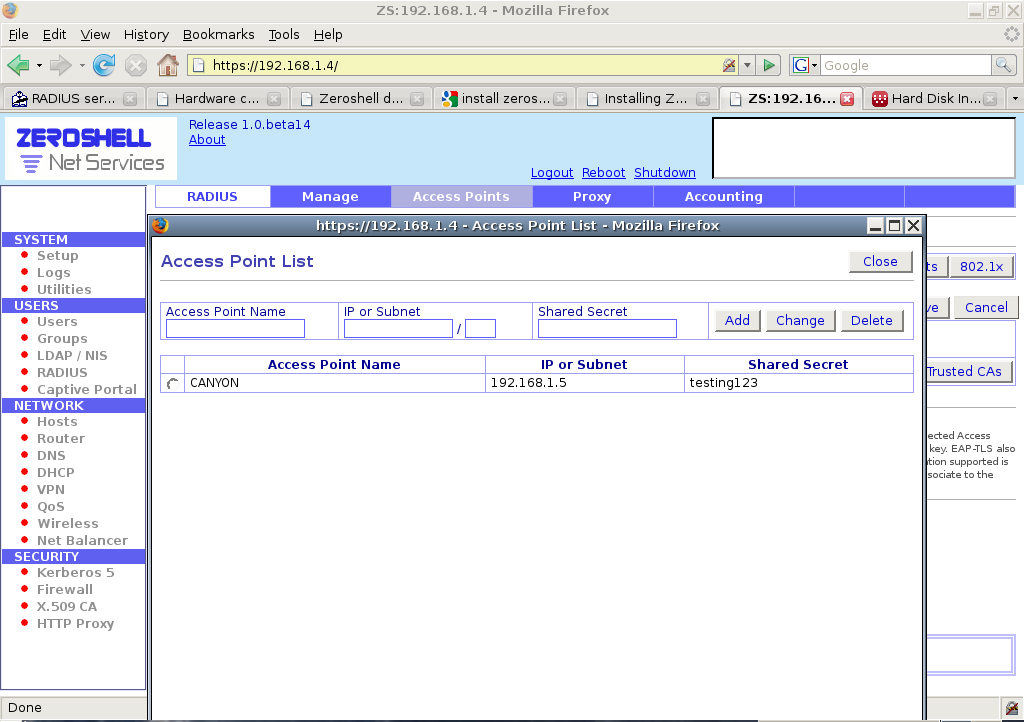Close the install zeros... tab

point(560,99)
